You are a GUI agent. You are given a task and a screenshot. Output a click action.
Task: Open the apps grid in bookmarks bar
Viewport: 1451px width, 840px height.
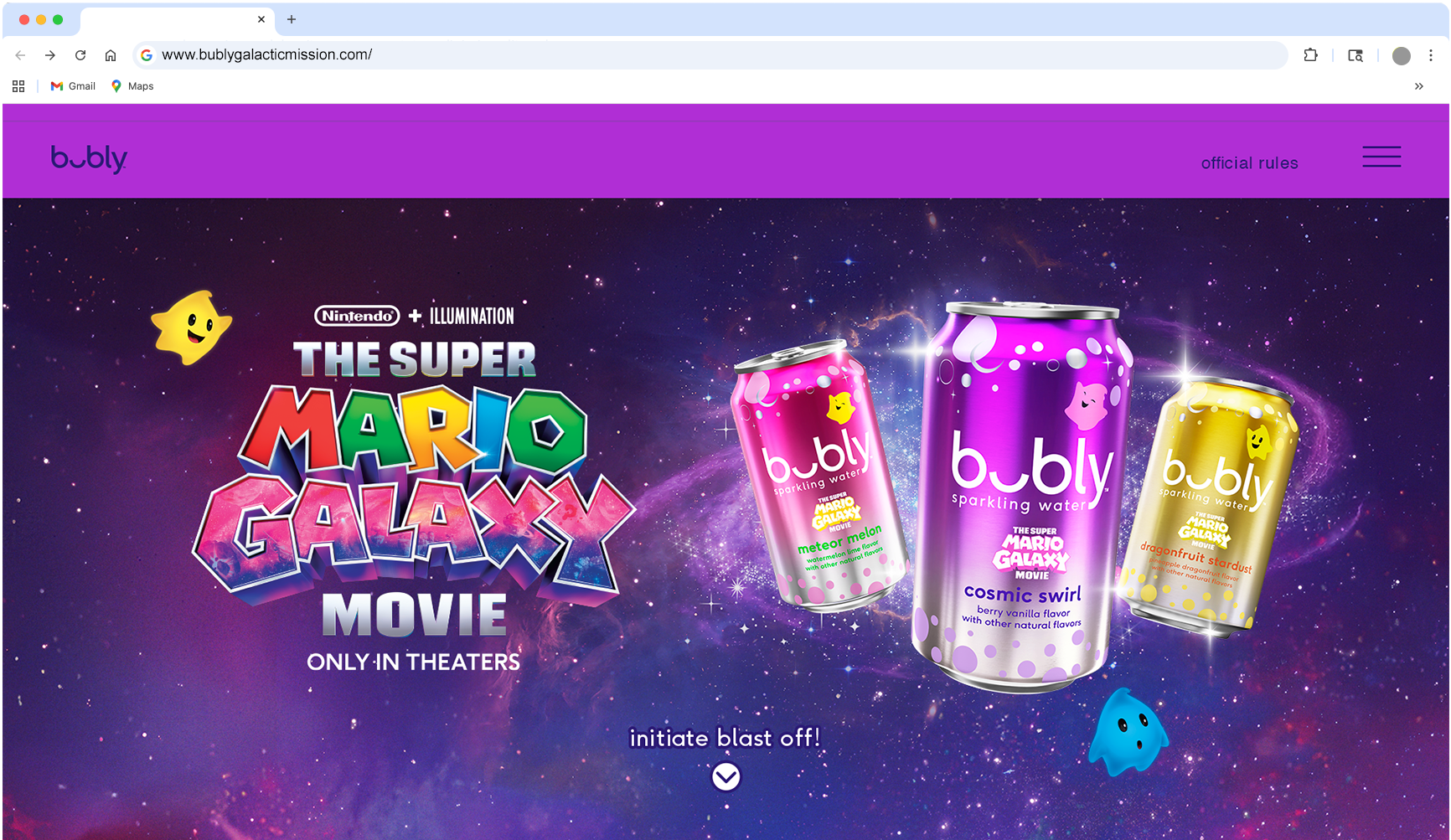click(x=18, y=86)
